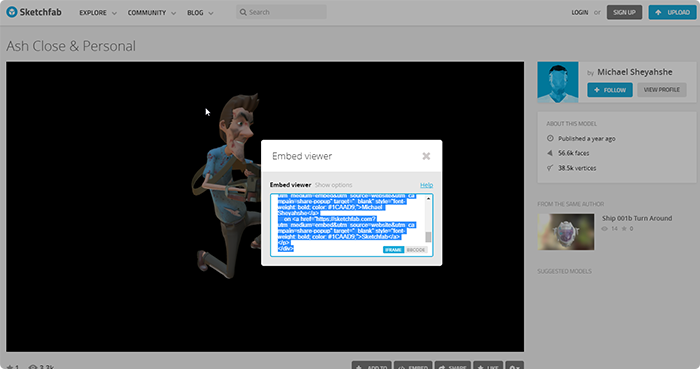This screenshot has width=700, height=369.
Task: Click the embed code scrollbar thumb
Action: pos(428,236)
